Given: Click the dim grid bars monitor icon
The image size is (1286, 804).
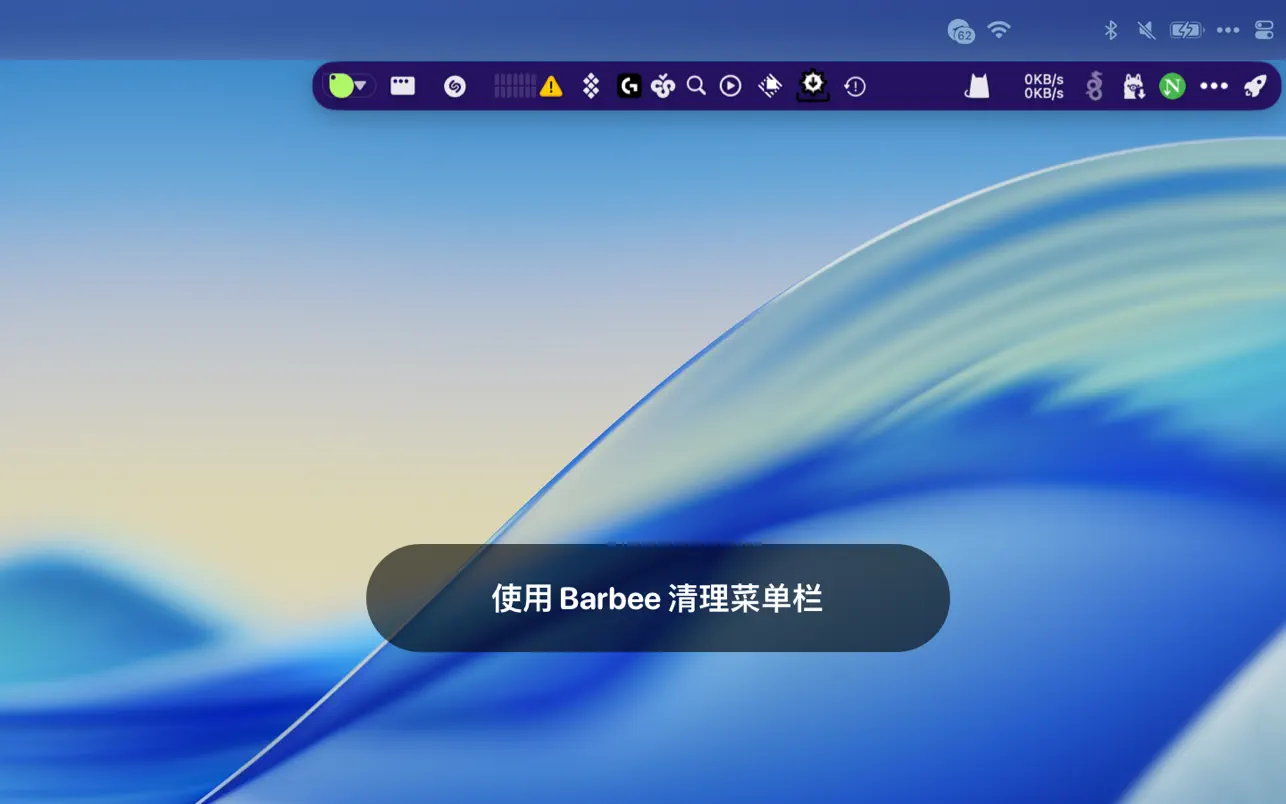Looking at the screenshot, I should (x=515, y=86).
